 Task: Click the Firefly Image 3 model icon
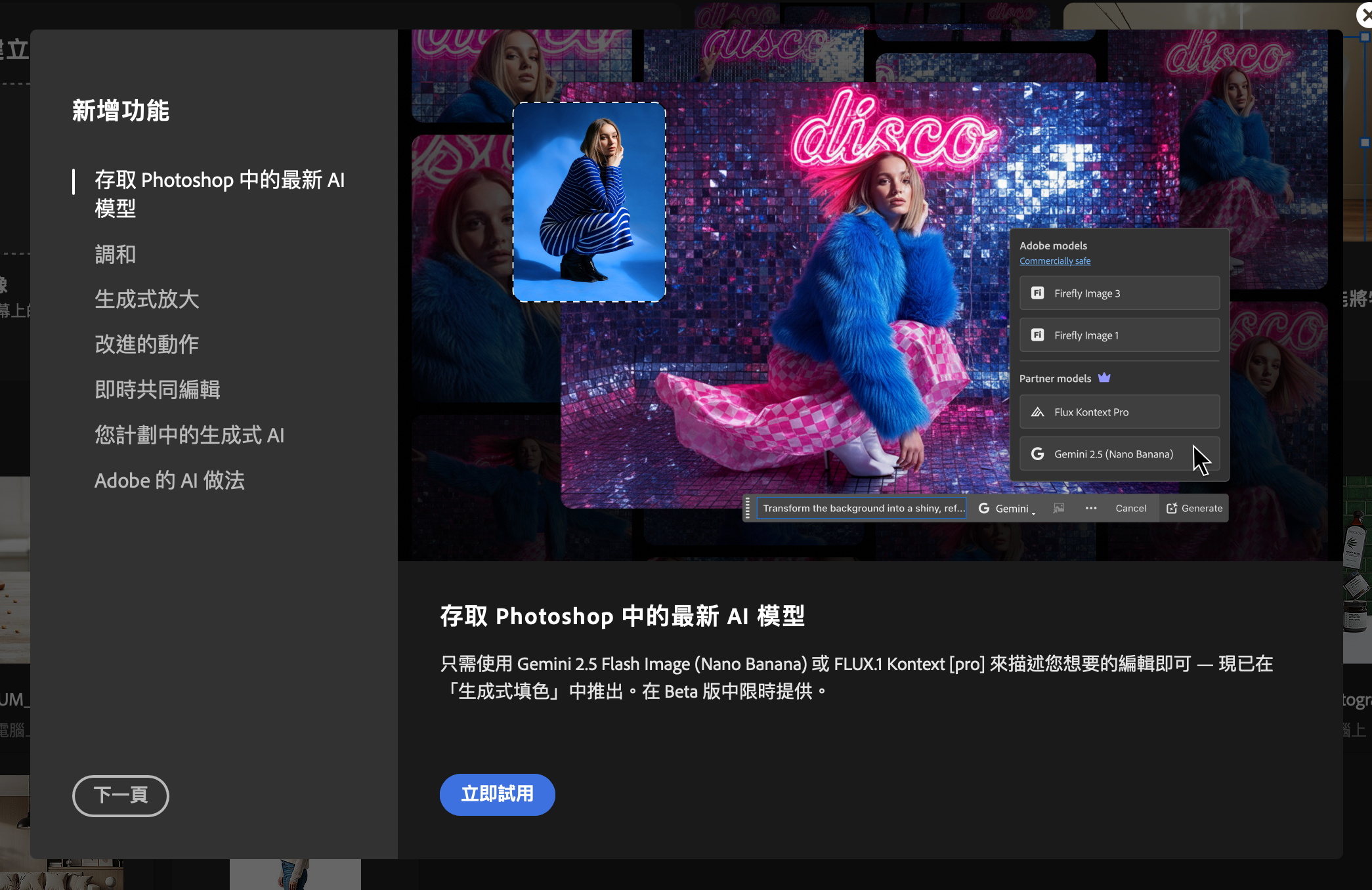coord(1037,293)
